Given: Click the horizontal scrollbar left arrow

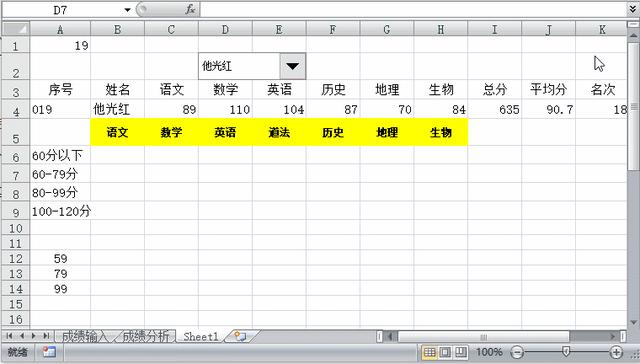Looking at the screenshot, I should coord(390,337).
